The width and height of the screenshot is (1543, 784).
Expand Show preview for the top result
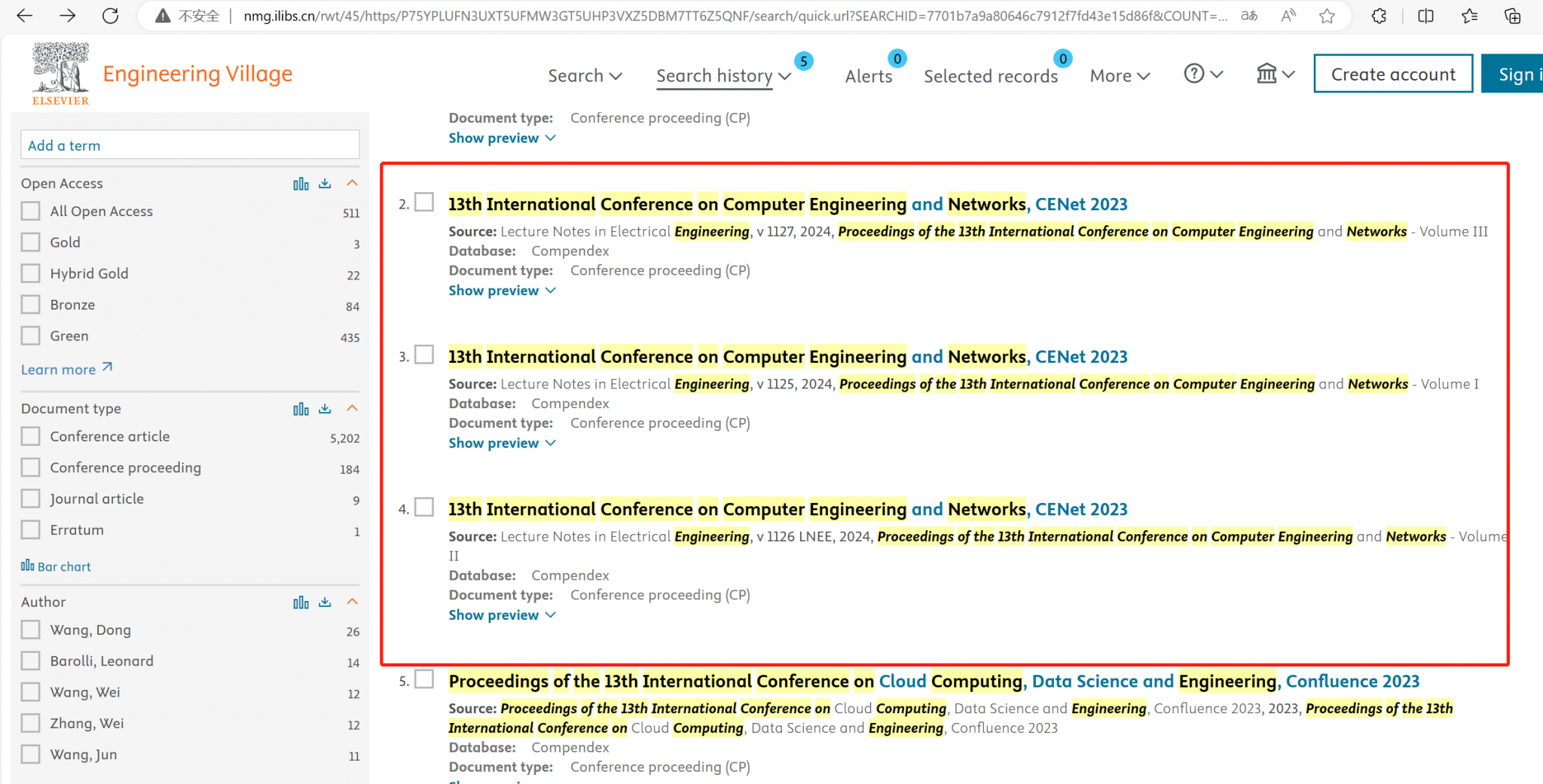(502, 138)
